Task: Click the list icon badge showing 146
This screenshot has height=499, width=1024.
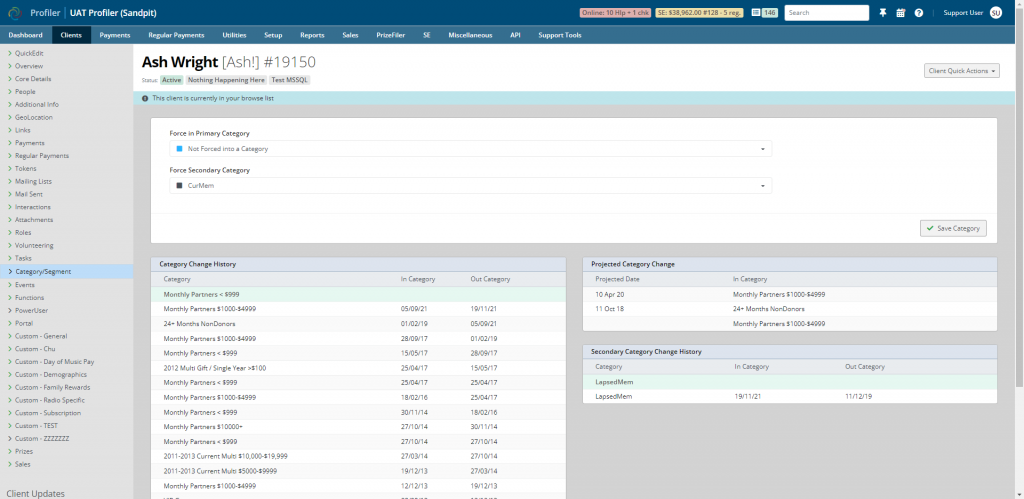Action: (x=763, y=12)
